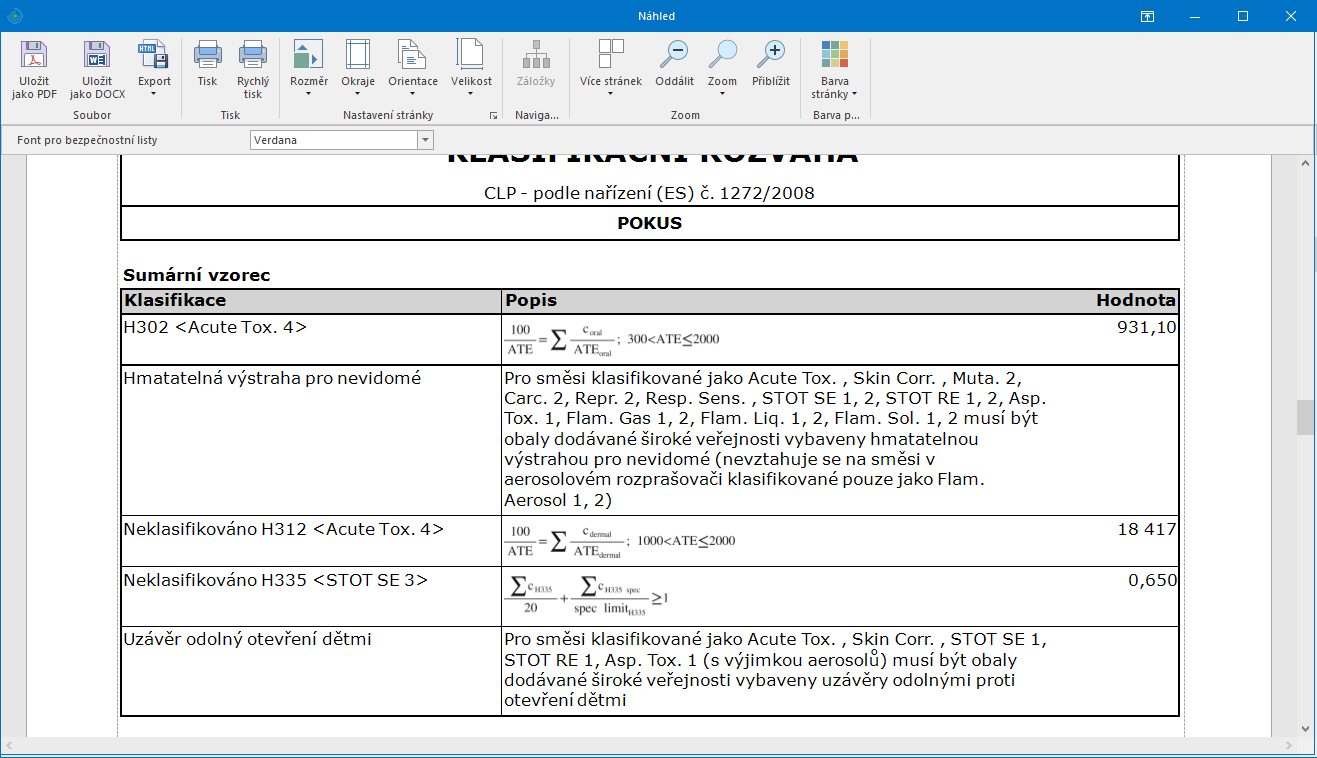Save the preview as PDF
This screenshot has height=758, width=1317.
pos(34,70)
